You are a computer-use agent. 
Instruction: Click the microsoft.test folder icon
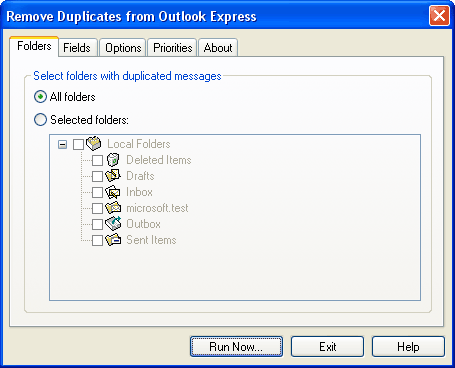(x=113, y=208)
